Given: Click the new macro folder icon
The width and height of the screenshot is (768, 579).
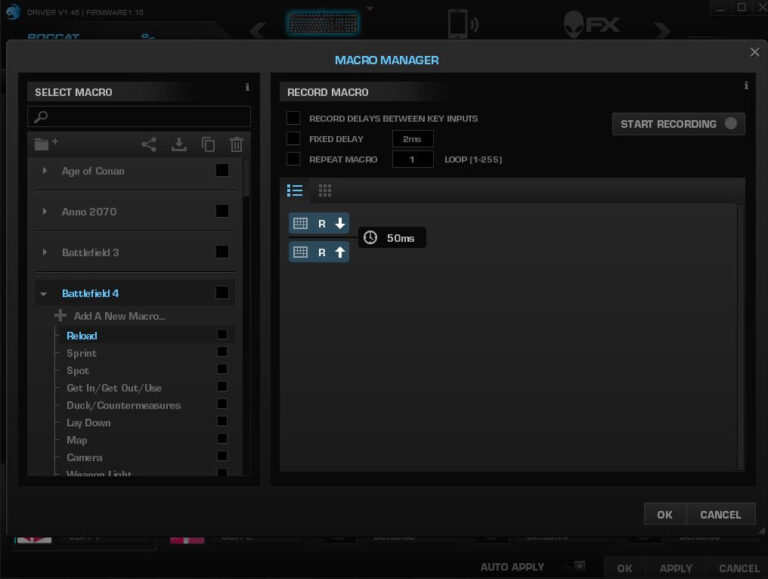Looking at the screenshot, I should pos(47,144).
